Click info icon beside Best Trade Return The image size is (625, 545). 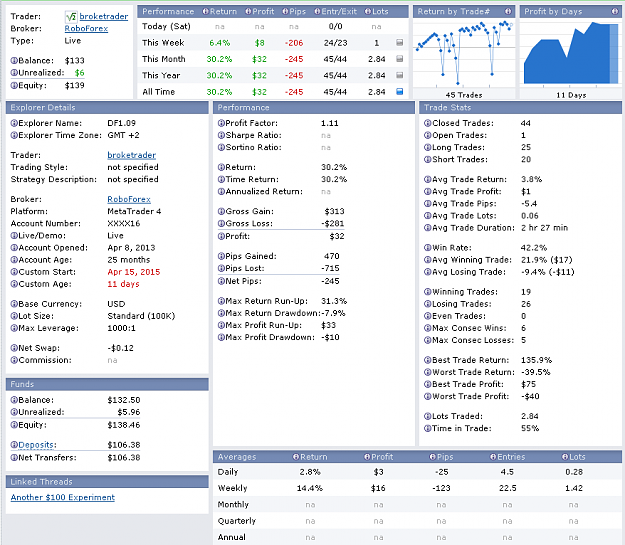(x=428, y=360)
